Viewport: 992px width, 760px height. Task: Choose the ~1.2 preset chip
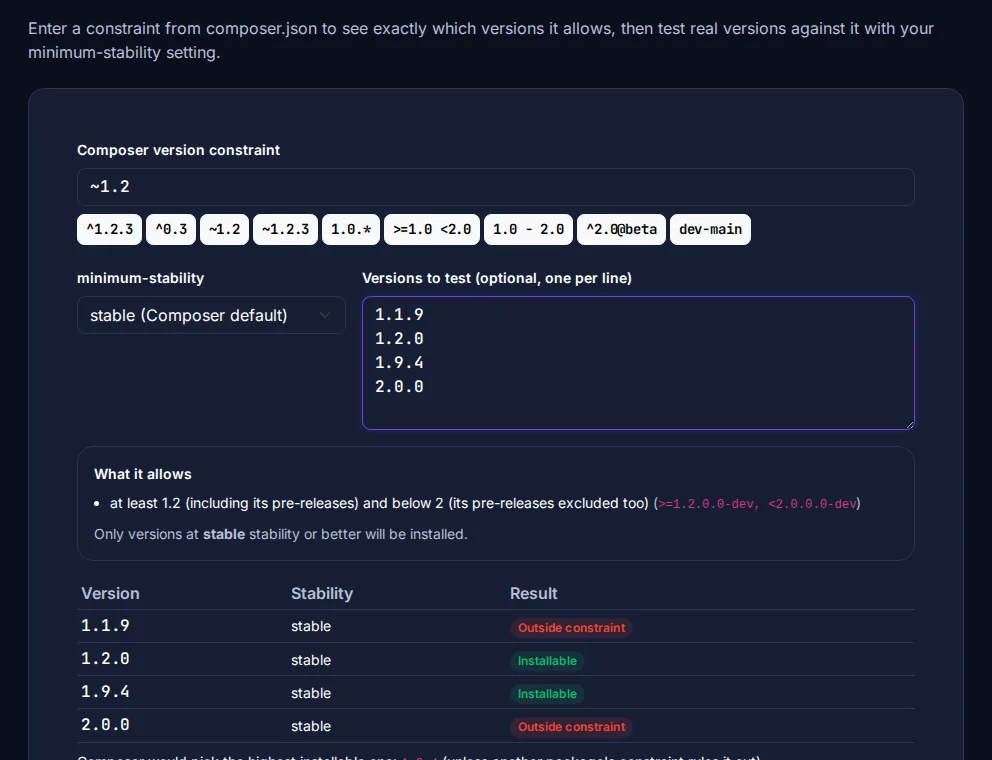225,229
